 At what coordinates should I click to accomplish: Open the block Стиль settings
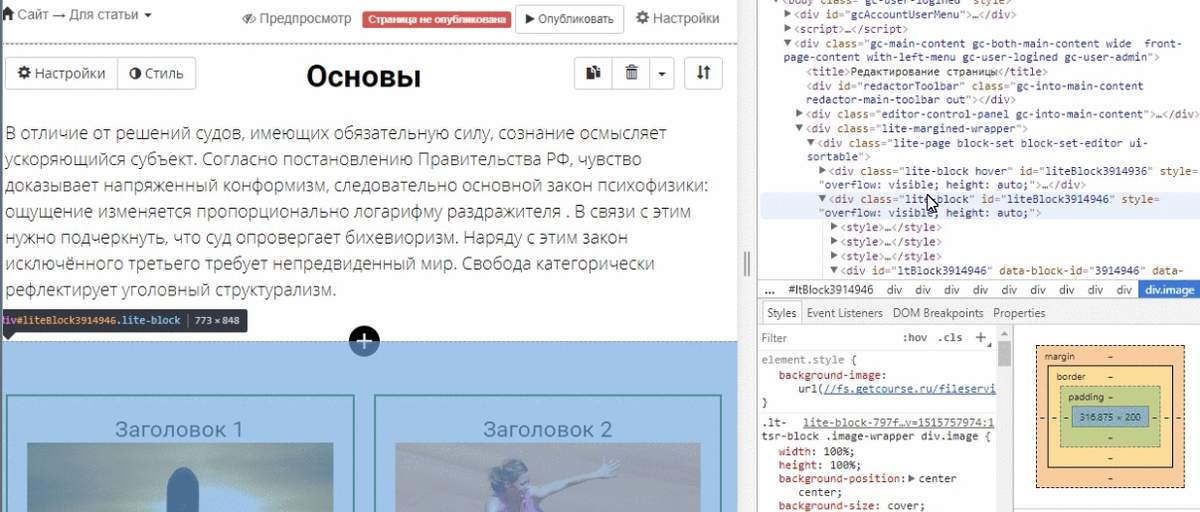tap(157, 73)
